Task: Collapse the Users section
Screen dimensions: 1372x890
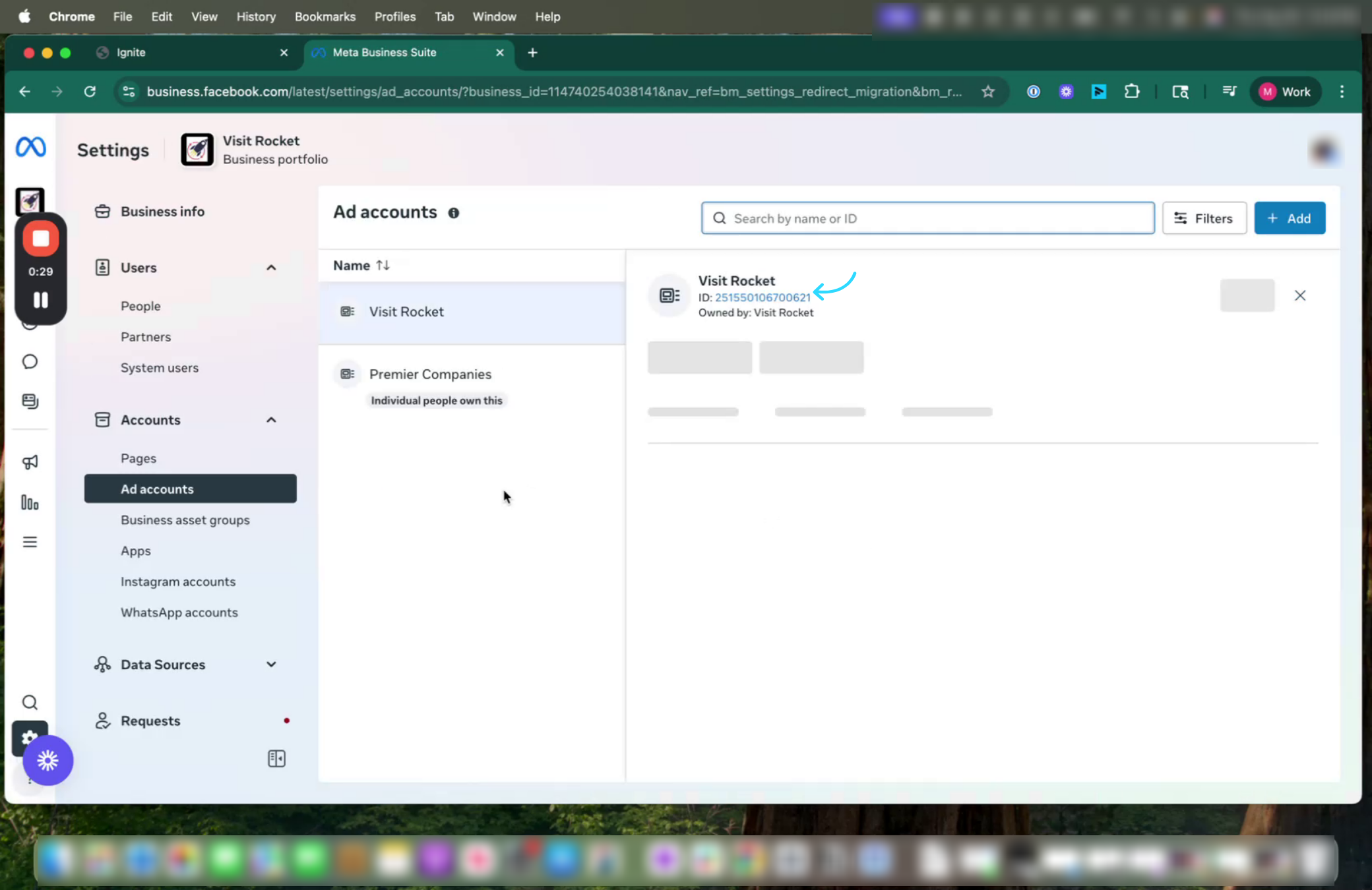Action: coord(271,268)
